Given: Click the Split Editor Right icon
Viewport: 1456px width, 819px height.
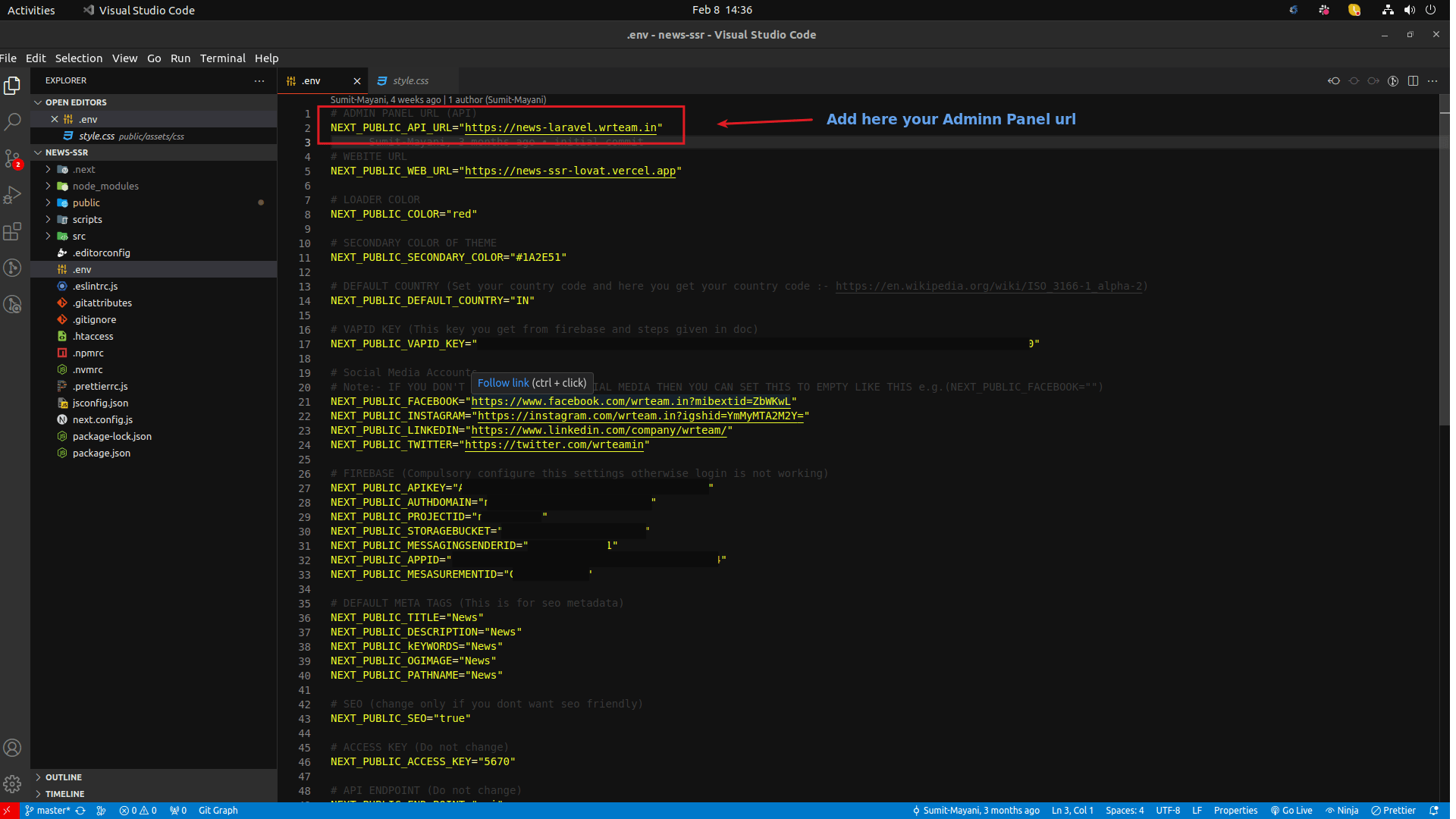Looking at the screenshot, I should (x=1413, y=81).
